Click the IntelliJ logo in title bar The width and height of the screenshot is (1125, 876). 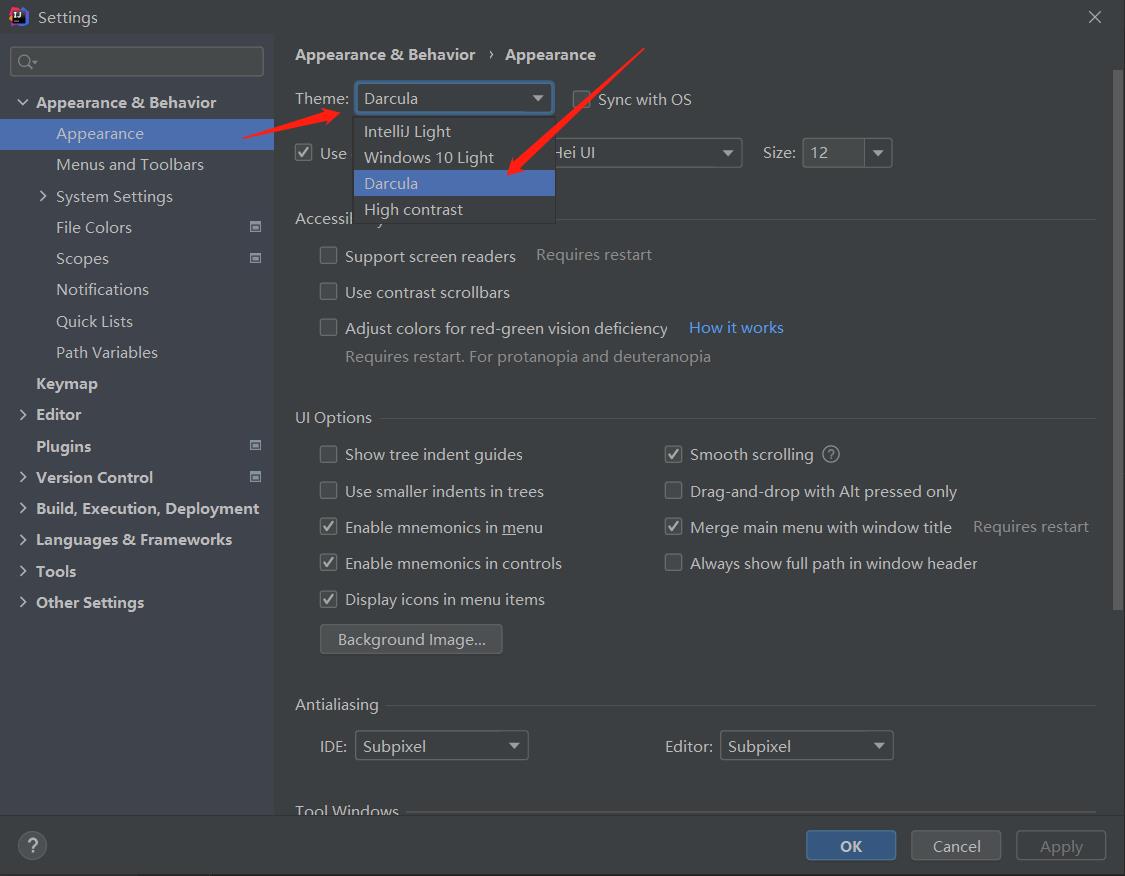click(x=18, y=17)
